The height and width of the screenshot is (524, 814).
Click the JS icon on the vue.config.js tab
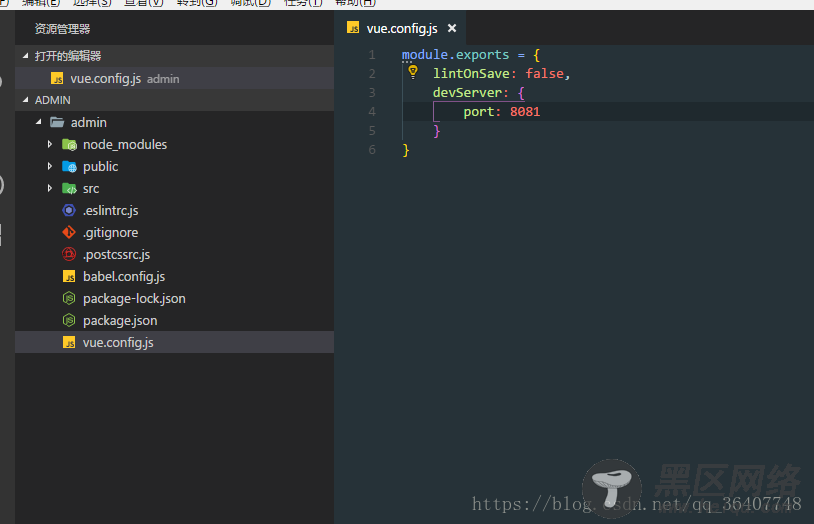[x=353, y=28]
